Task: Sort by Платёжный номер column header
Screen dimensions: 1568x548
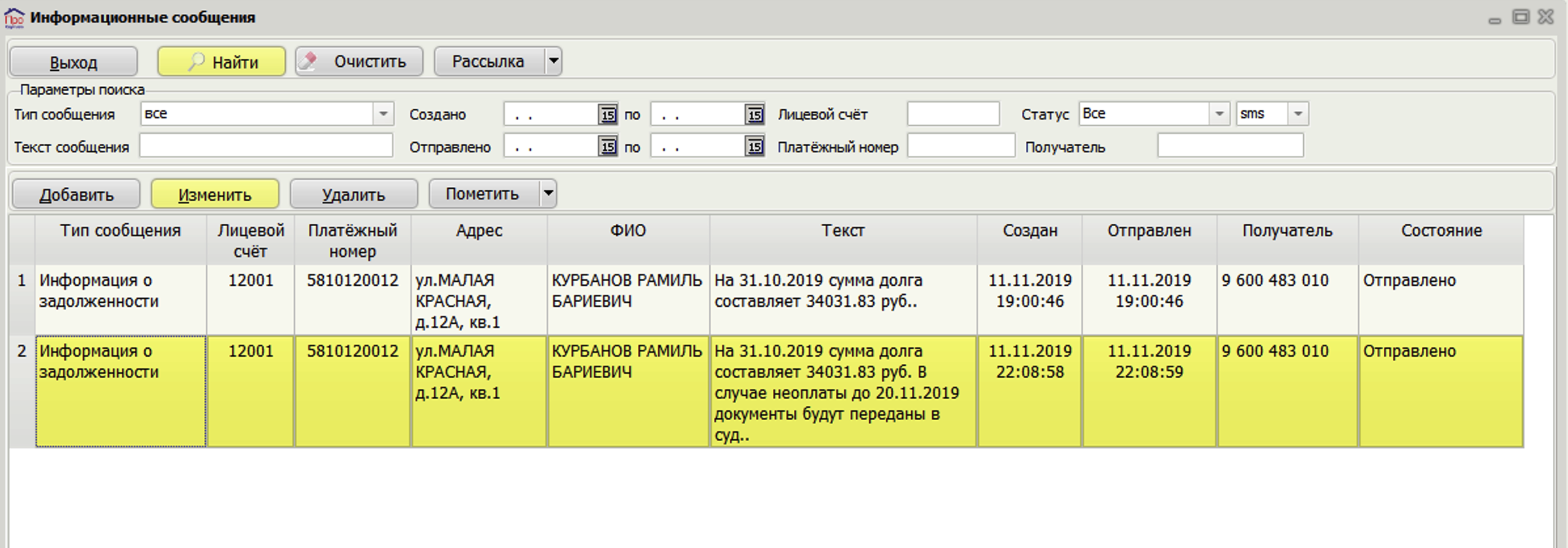Action: 353,240
